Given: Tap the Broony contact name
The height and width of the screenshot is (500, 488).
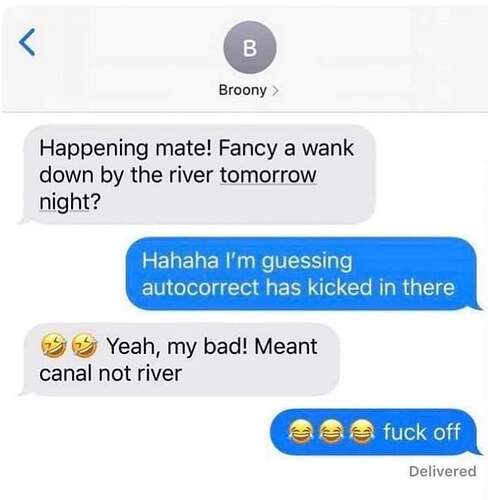Looking at the screenshot, I should (243, 90).
